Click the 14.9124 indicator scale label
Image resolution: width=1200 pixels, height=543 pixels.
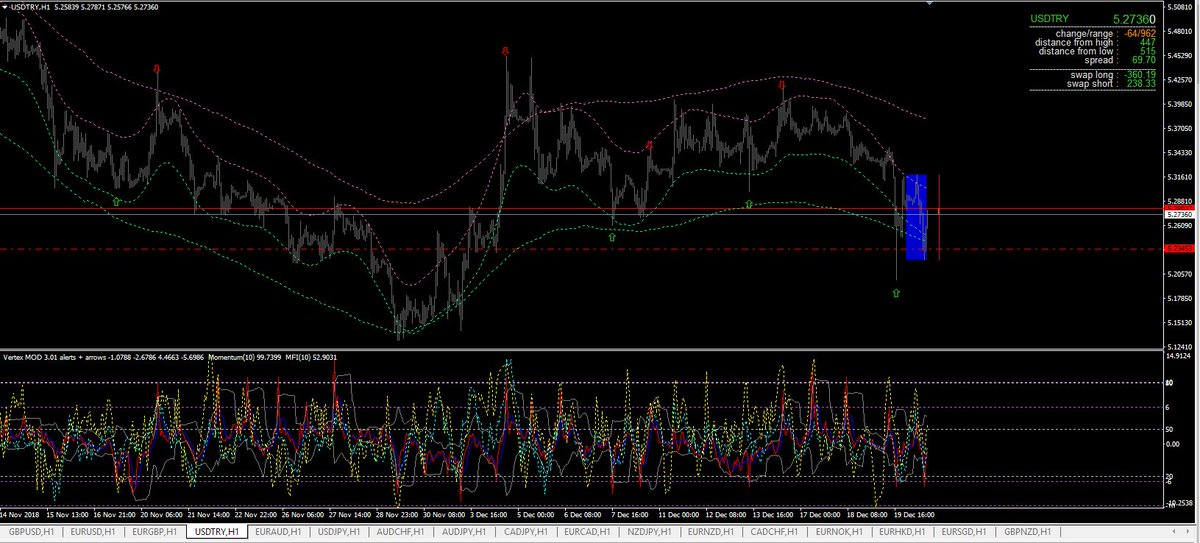coord(1177,356)
